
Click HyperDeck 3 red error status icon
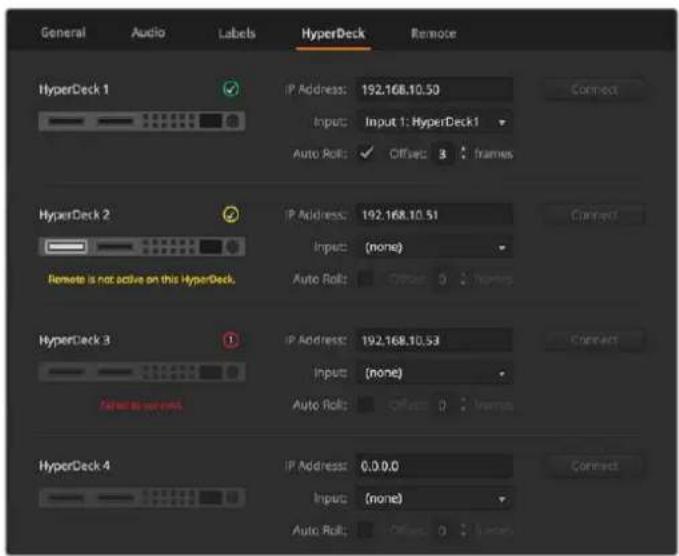point(231,340)
